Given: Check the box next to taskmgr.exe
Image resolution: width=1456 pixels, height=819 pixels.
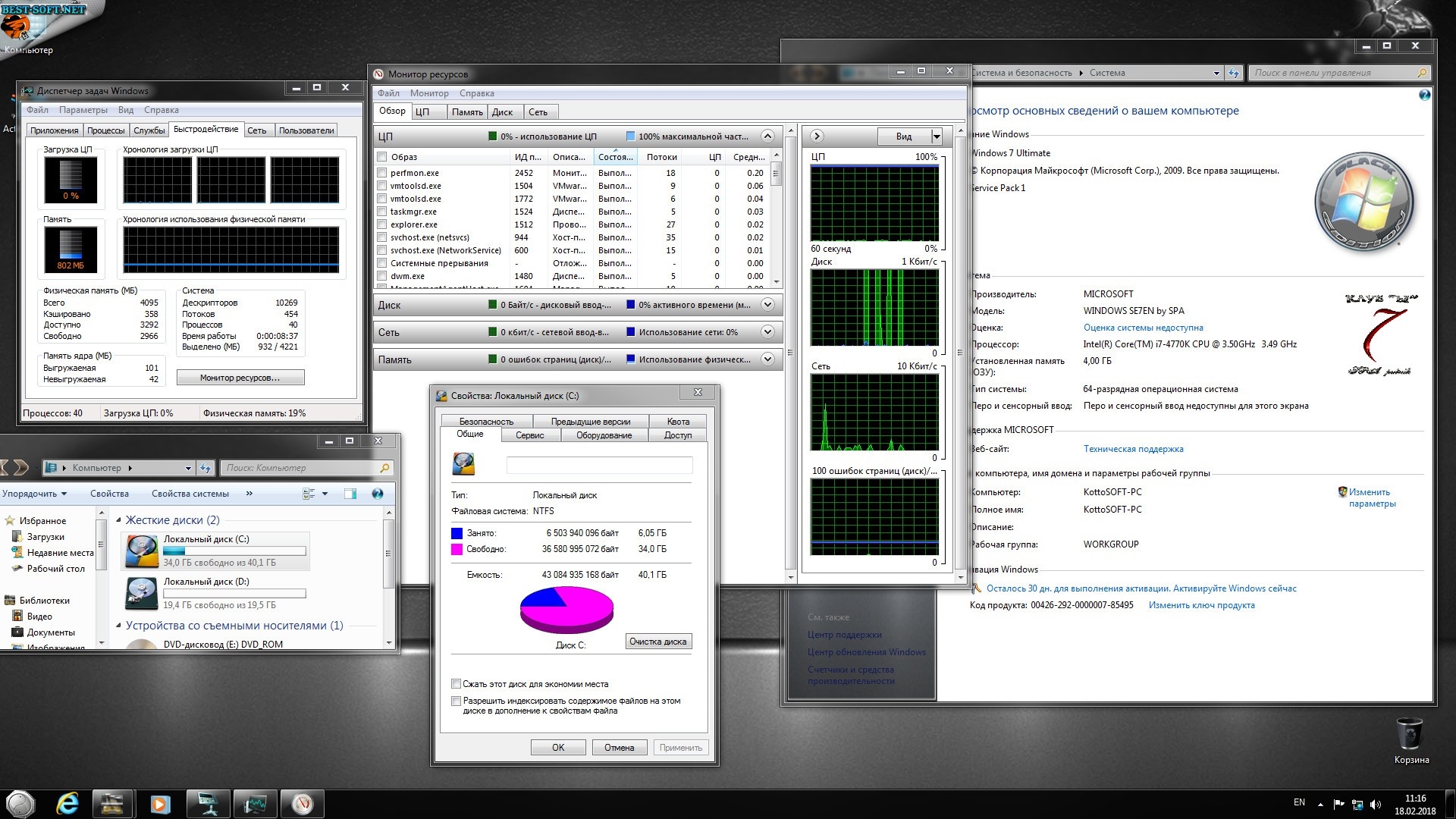Looking at the screenshot, I should [x=382, y=212].
